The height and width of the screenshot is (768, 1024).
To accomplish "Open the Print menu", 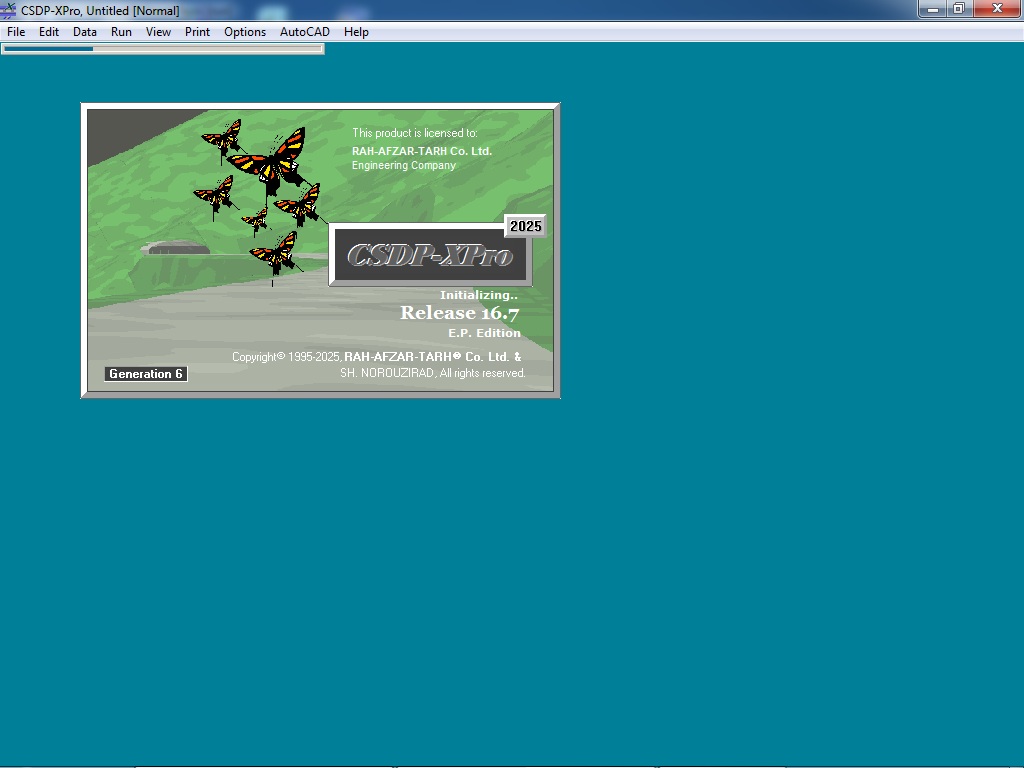I will (197, 31).
